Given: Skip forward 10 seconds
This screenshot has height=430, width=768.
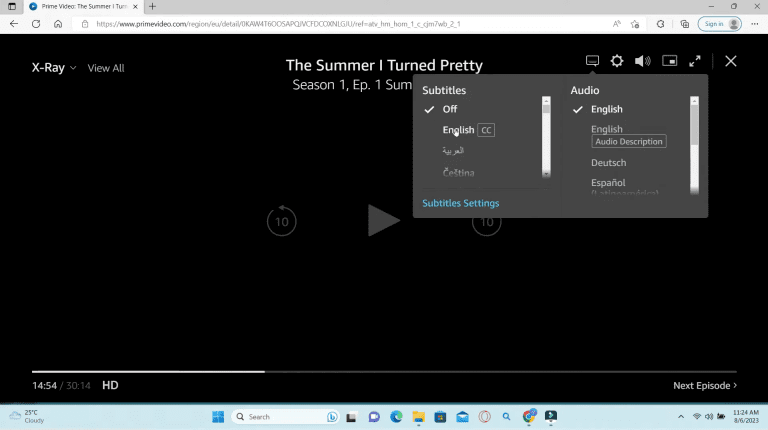Looking at the screenshot, I should (486, 221).
